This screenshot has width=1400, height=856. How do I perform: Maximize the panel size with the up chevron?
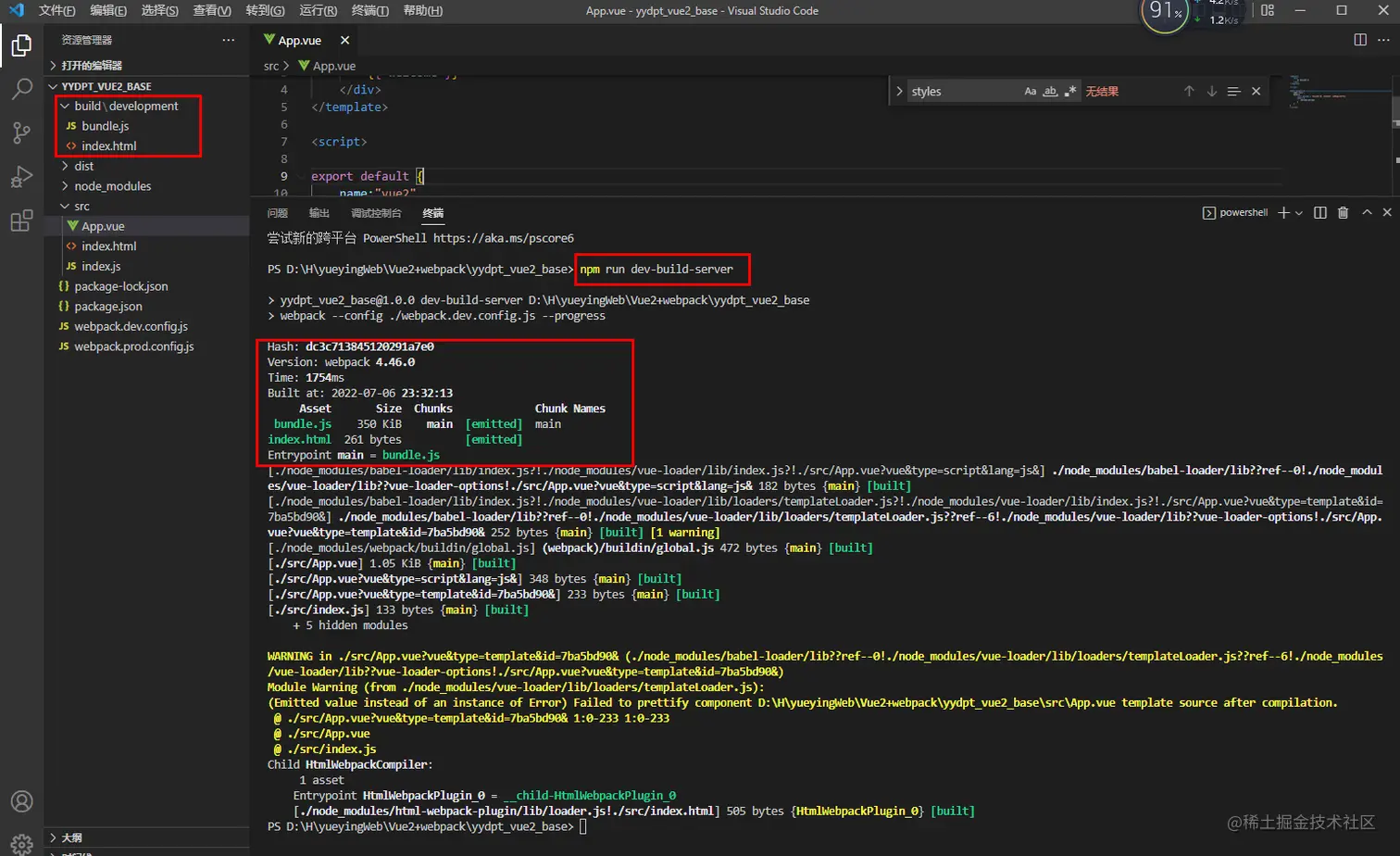1367,212
